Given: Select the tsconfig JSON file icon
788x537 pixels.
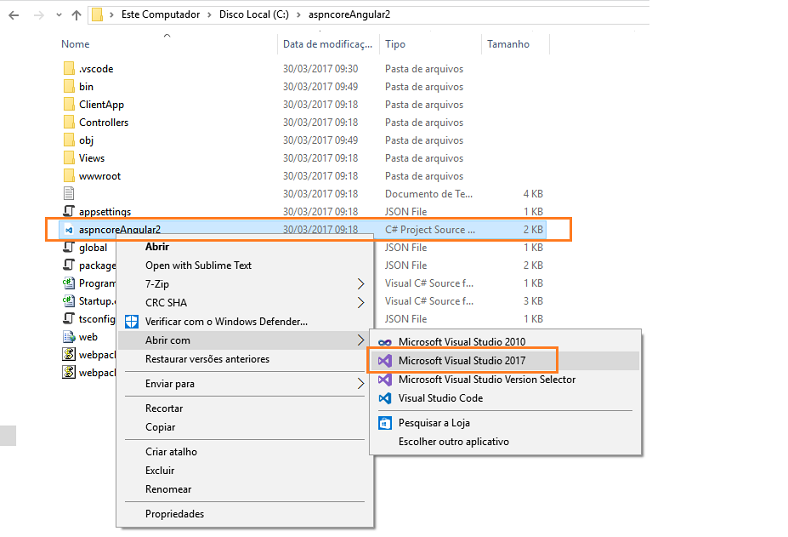Looking at the screenshot, I should (x=69, y=318).
